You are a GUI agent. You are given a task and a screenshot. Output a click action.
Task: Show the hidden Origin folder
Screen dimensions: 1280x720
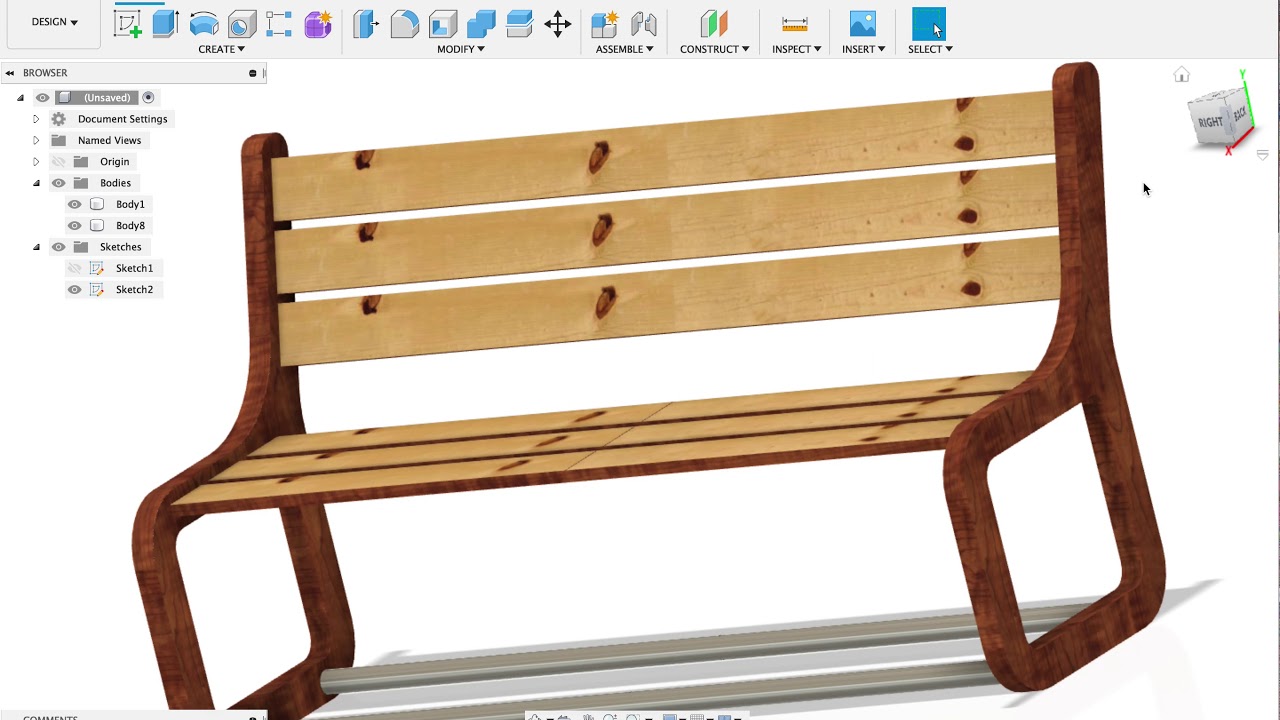tap(58, 162)
